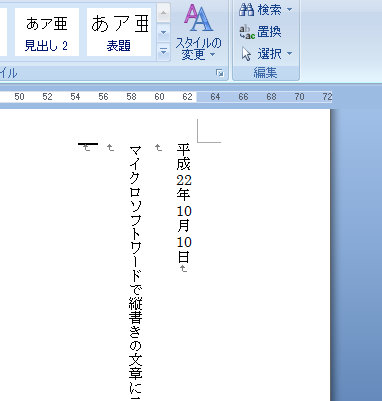This screenshot has height=401, width=382.
Task: Click the 検索 binoculars find button
Action: pyautogui.click(x=261, y=10)
